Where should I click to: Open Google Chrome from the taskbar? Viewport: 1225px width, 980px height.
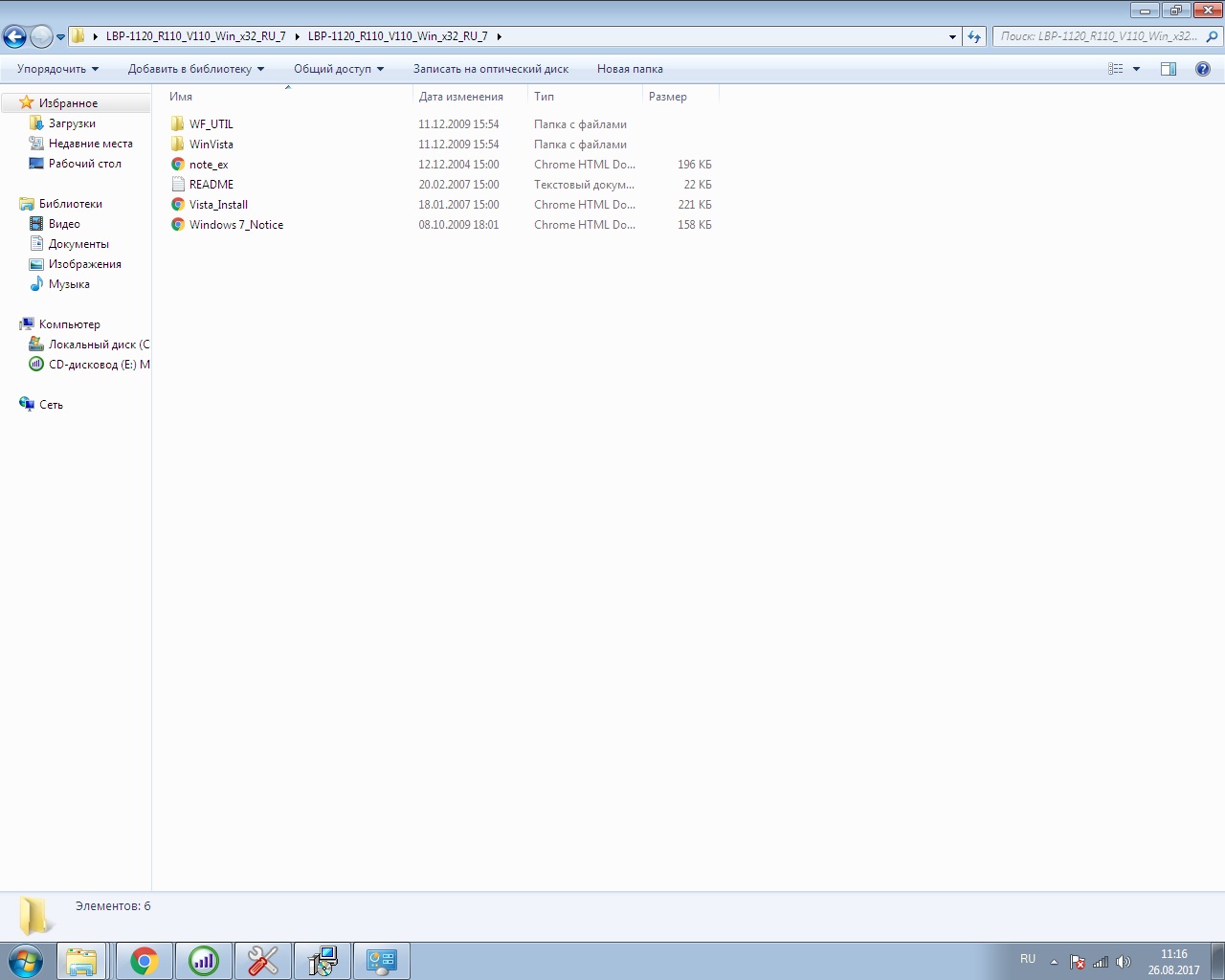[x=145, y=961]
